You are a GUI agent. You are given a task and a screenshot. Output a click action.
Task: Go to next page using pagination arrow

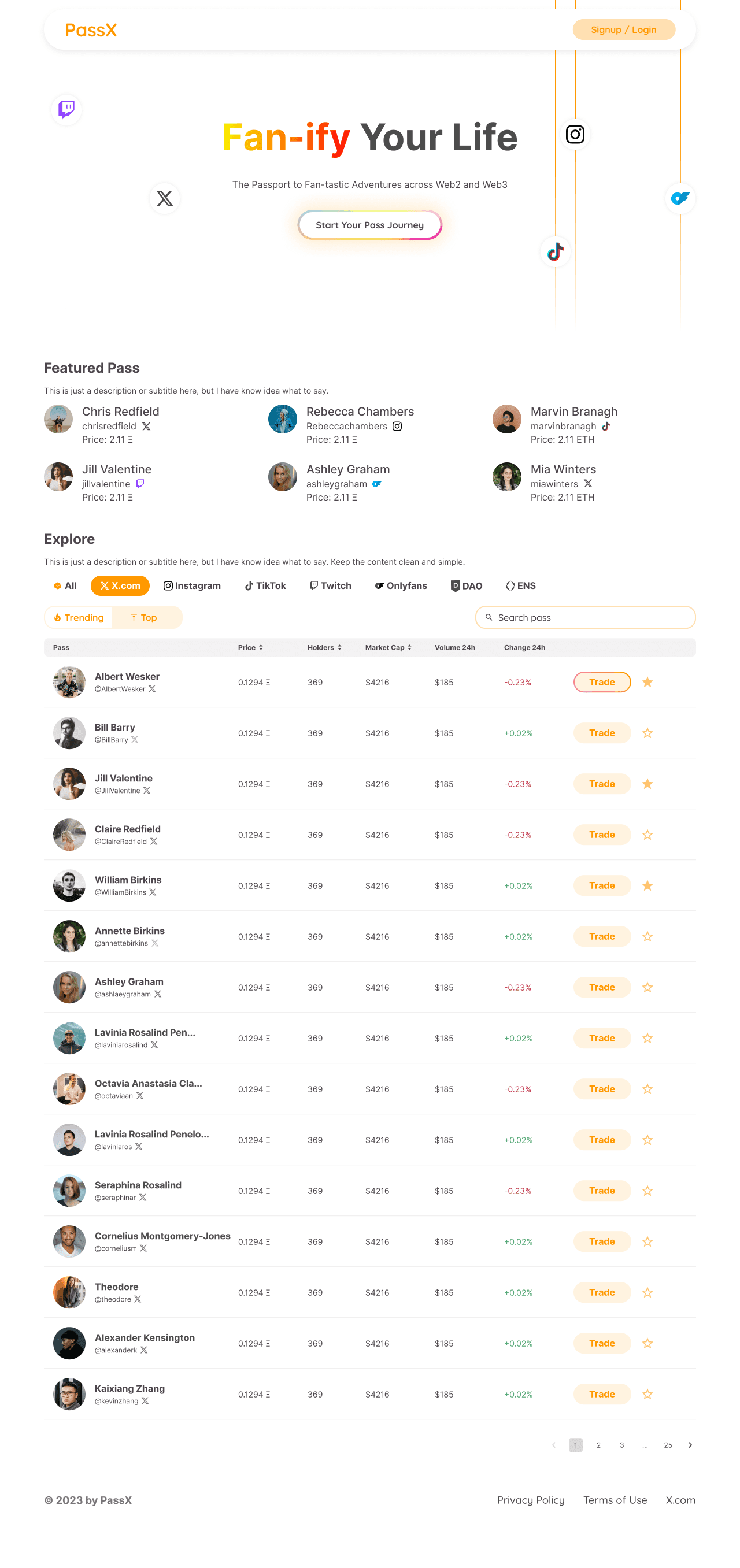(690, 1445)
